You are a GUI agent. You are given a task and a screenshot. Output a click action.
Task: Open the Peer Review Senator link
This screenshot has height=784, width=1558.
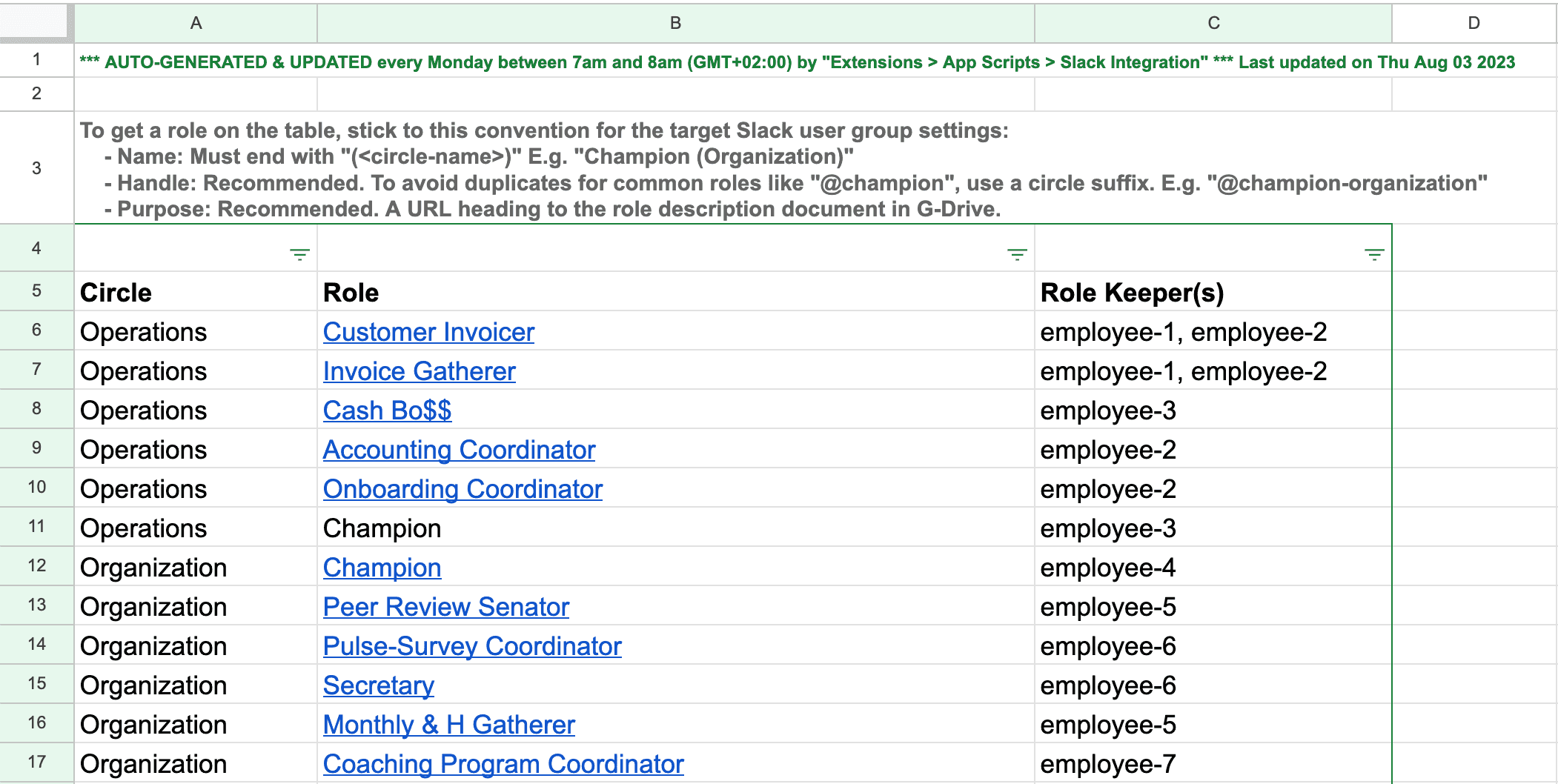pos(445,607)
